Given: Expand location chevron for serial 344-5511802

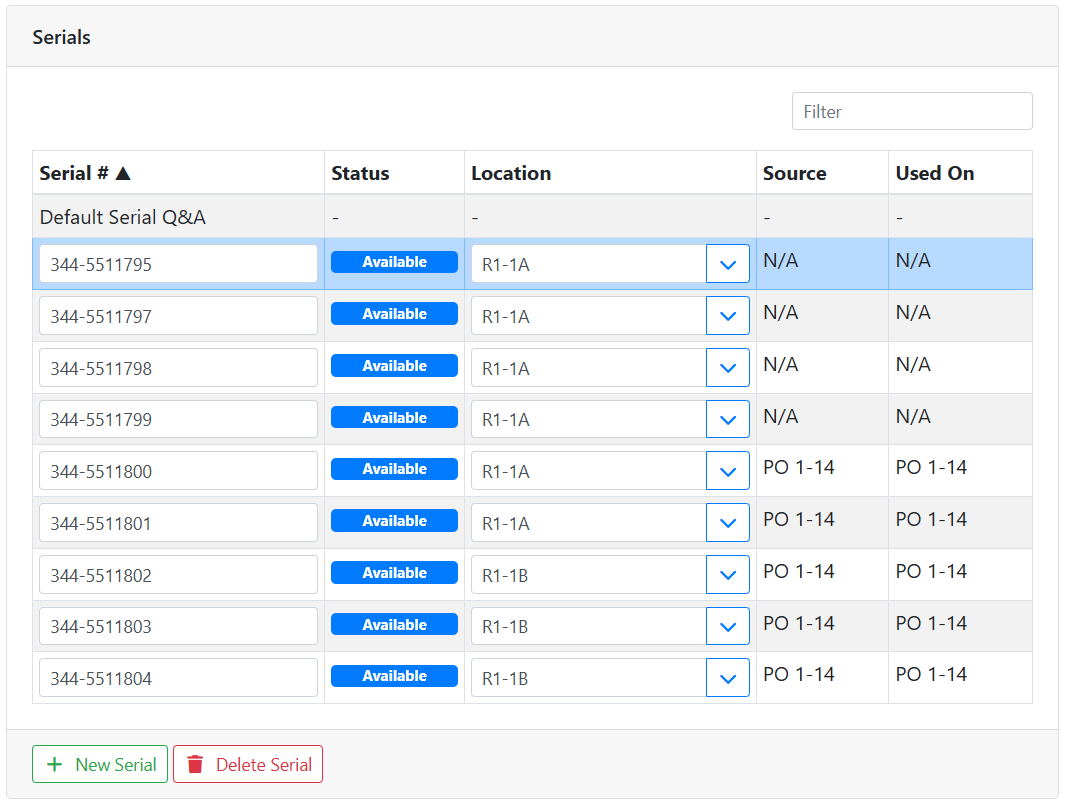Looking at the screenshot, I should click(727, 575).
